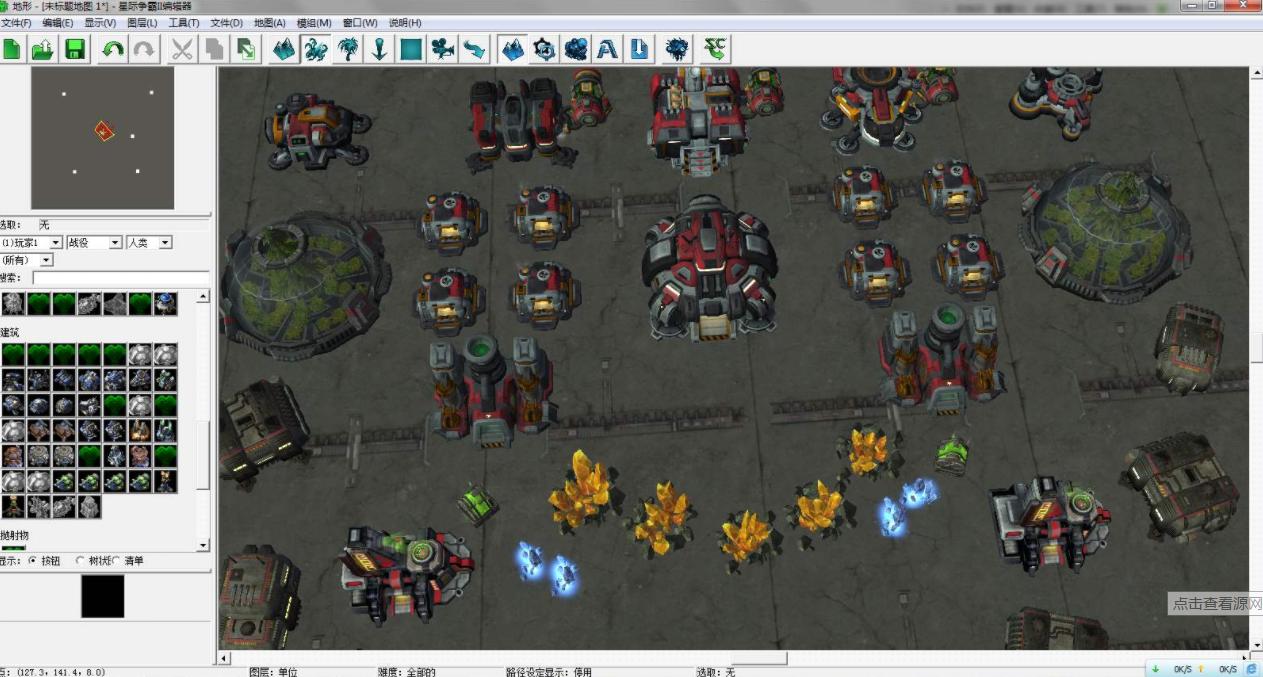Image resolution: width=1263 pixels, height=677 pixels.
Task: Open the 工具(T) menu
Action: [184, 22]
